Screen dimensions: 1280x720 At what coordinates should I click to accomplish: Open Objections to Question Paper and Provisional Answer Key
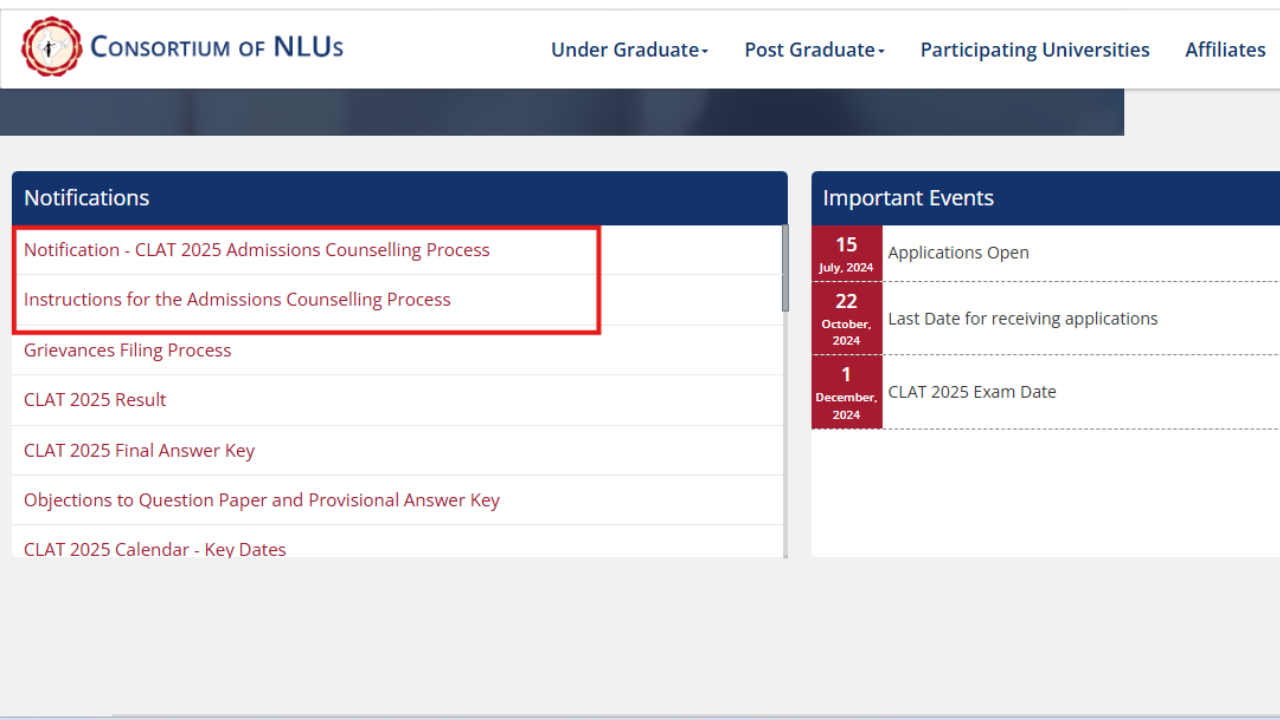[261, 499]
